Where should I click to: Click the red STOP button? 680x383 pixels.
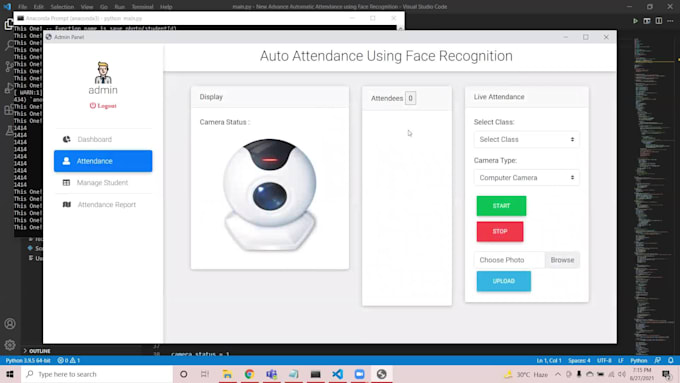[500, 232]
